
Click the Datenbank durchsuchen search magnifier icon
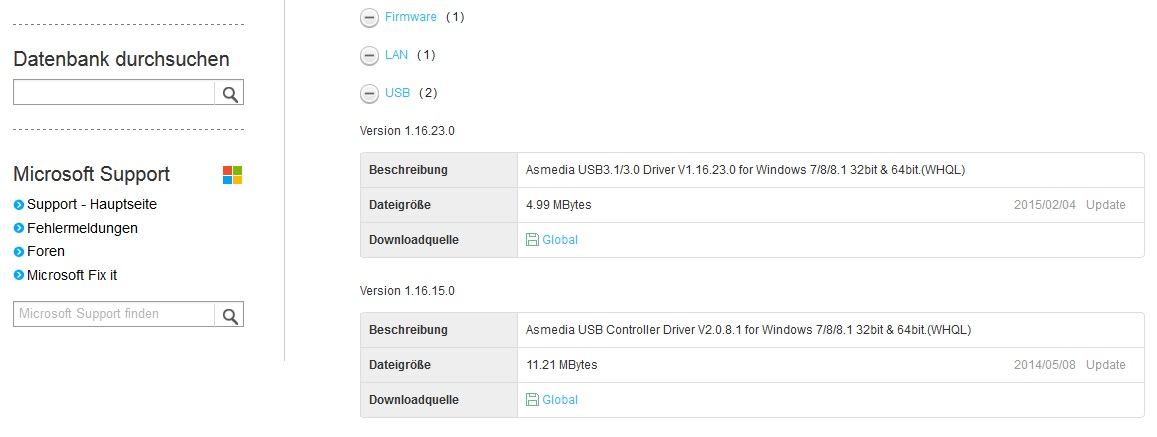pyautogui.click(x=230, y=94)
